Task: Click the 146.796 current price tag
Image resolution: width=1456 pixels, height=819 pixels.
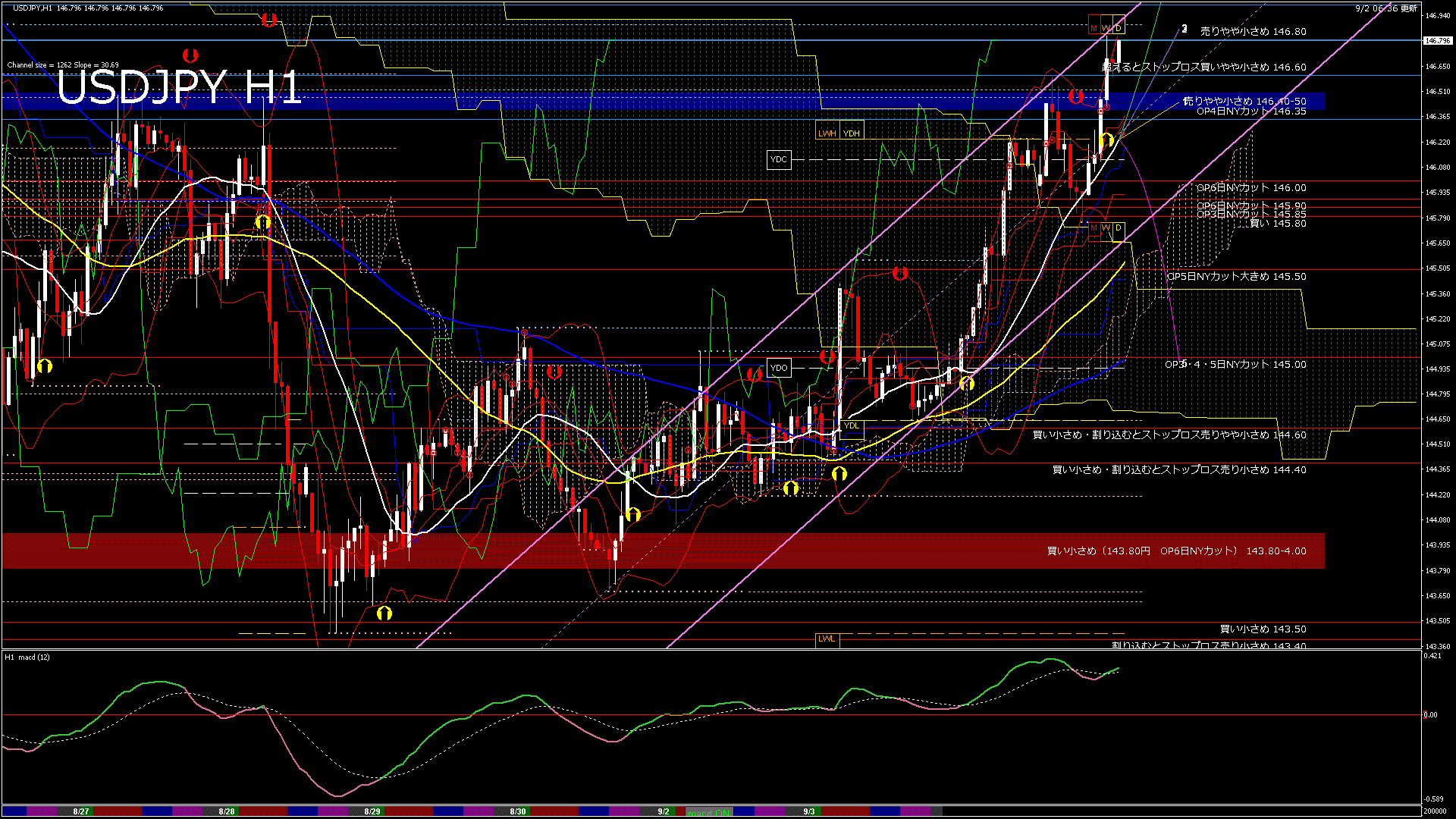Action: [1437, 41]
